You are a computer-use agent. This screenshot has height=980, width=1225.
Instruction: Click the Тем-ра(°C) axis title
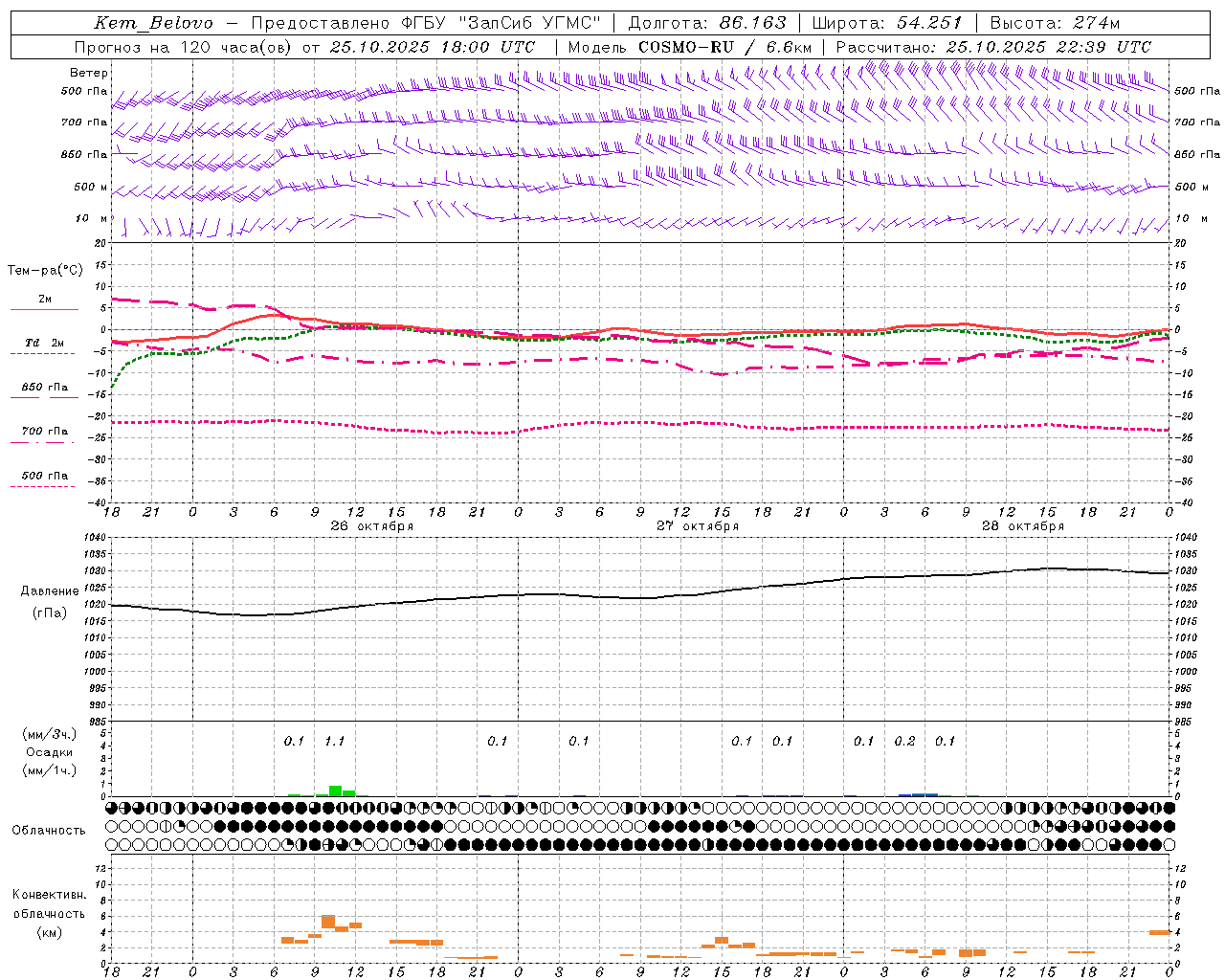(45, 271)
